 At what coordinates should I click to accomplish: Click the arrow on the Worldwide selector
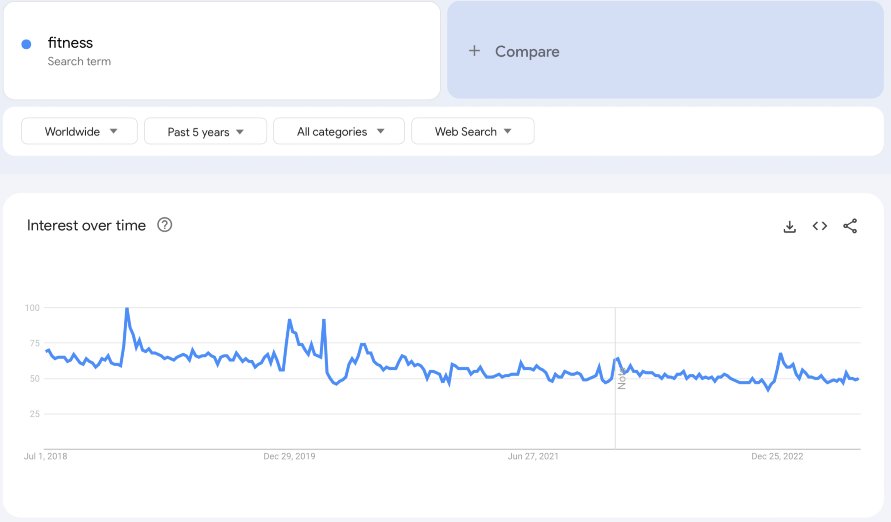[x=114, y=131]
